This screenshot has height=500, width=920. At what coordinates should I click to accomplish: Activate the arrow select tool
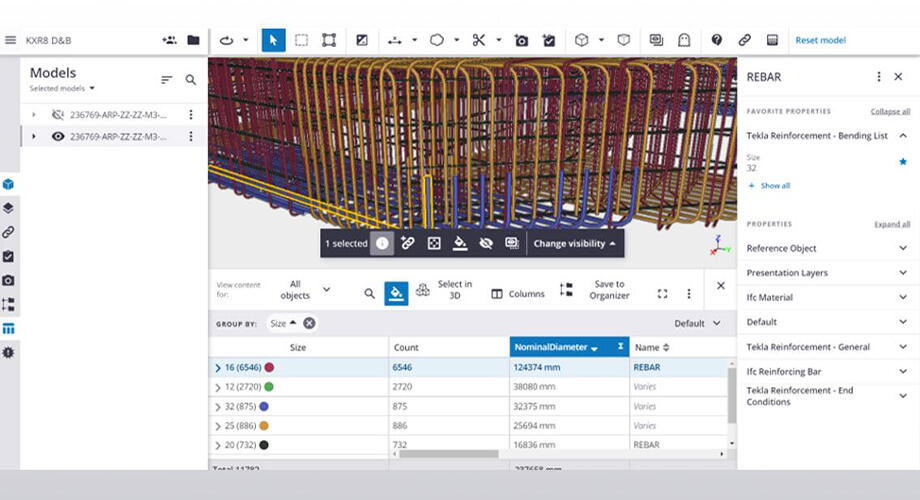(273, 40)
